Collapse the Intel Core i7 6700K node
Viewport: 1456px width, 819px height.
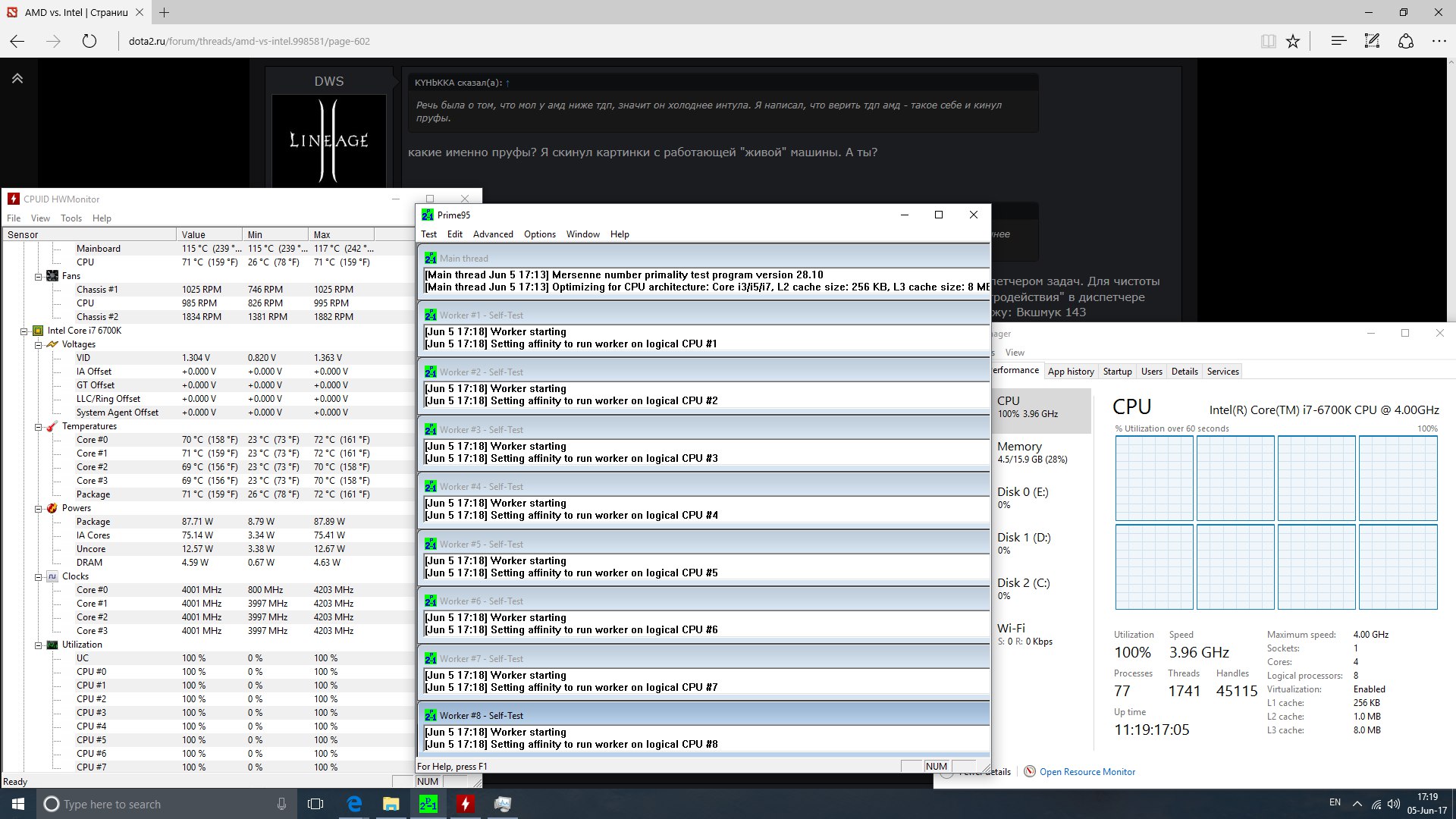click(x=24, y=331)
